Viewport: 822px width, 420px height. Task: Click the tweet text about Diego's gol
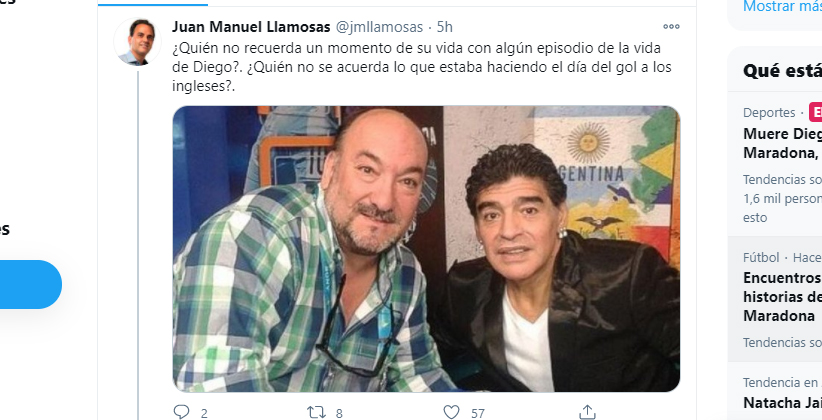click(421, 67)
